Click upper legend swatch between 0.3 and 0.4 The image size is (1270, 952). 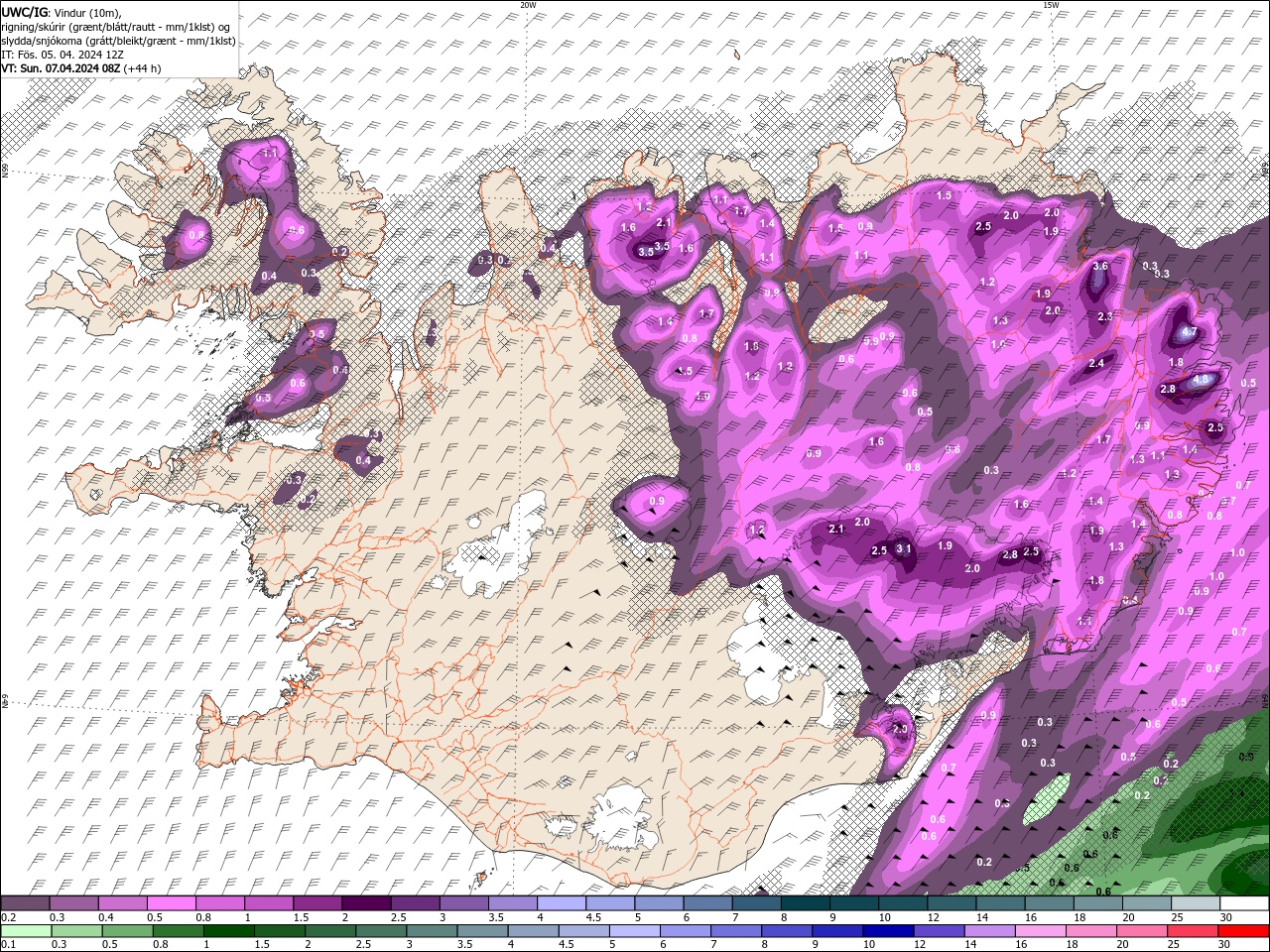[73, 903]
